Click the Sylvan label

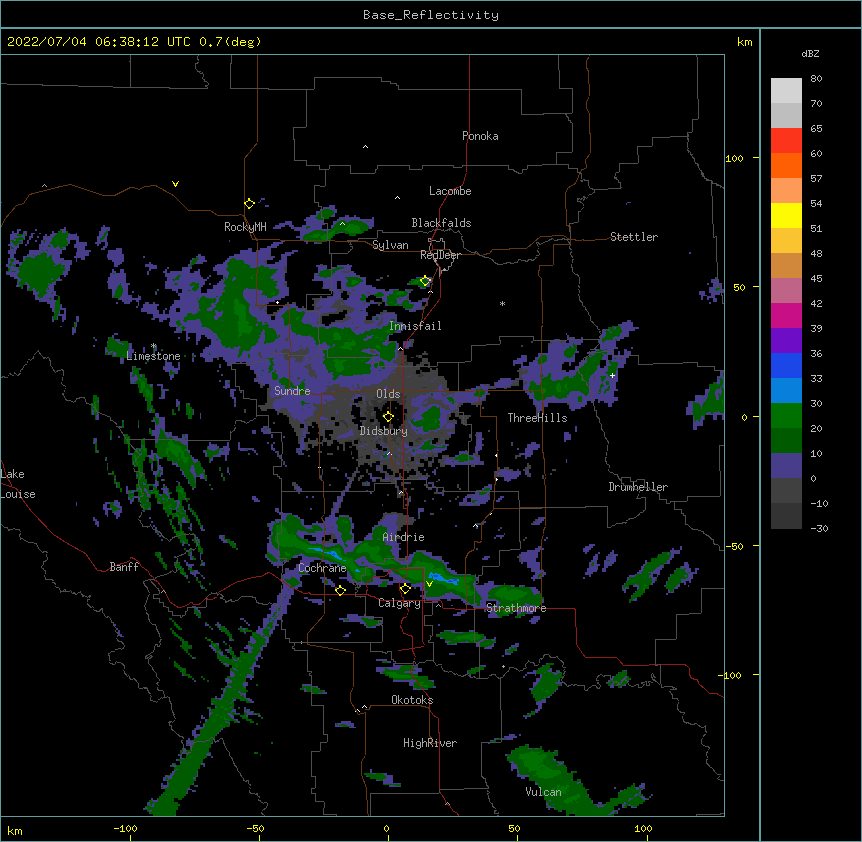coord(390,245)
